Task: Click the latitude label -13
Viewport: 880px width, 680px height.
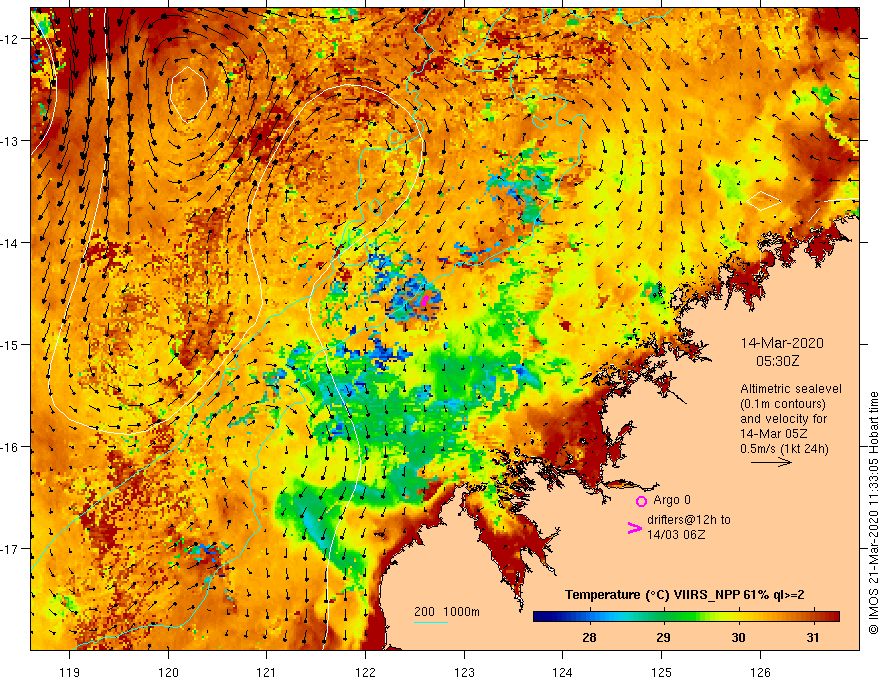Action: (x=11, y=141)
